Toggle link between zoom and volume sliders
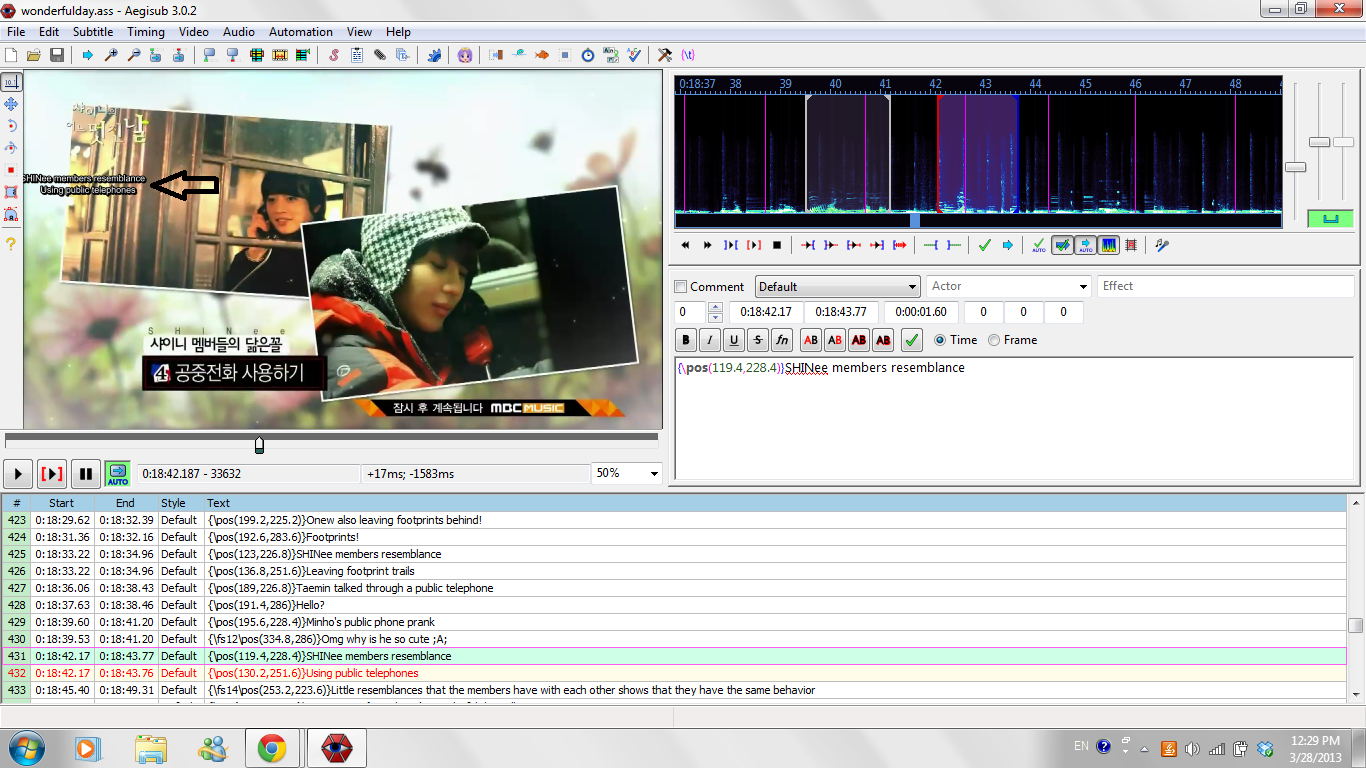The height and width of the screenshot is (768, 1366). click(1330, 218)
